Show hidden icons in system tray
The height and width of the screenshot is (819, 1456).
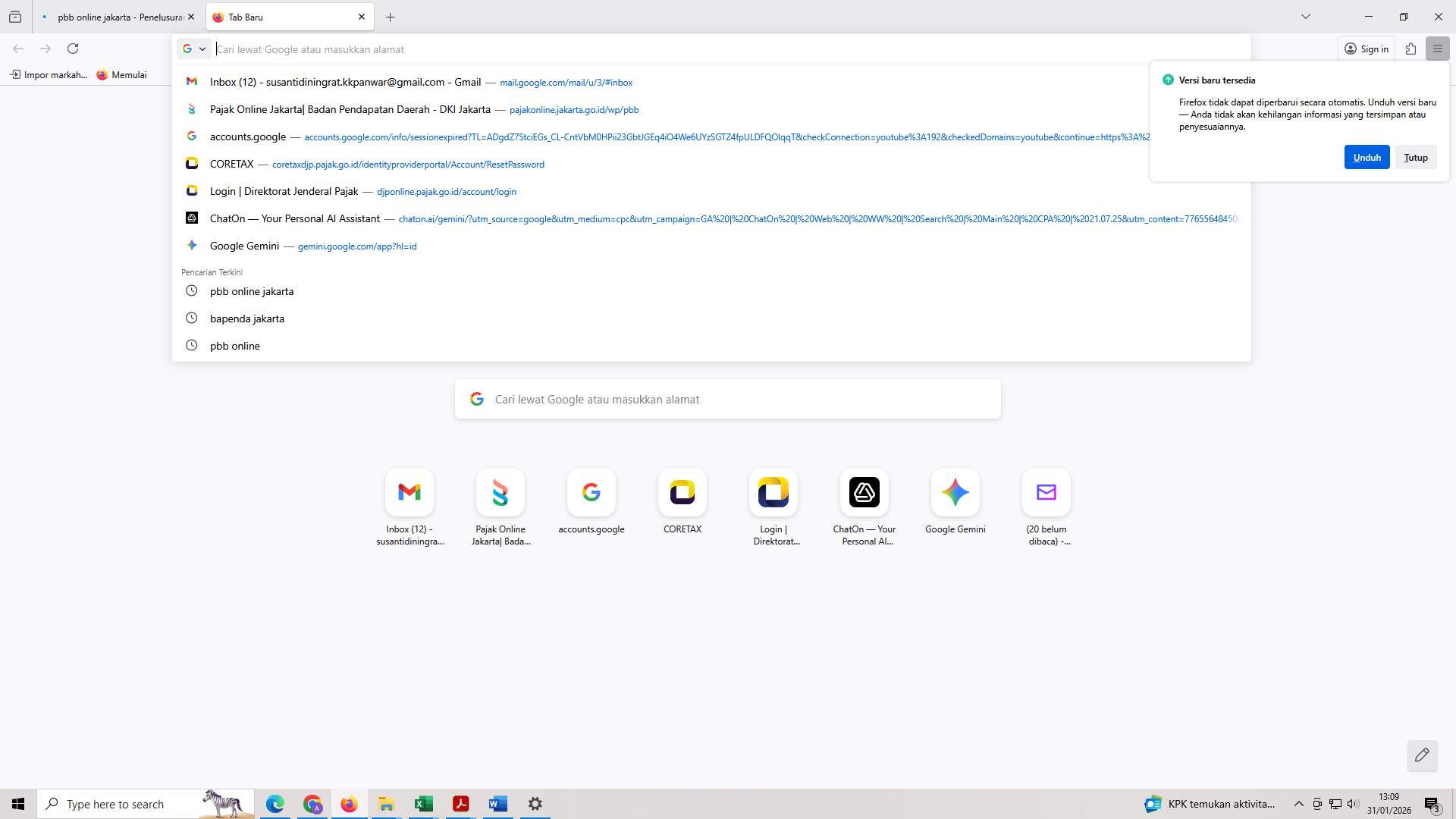click(1298, 803)
